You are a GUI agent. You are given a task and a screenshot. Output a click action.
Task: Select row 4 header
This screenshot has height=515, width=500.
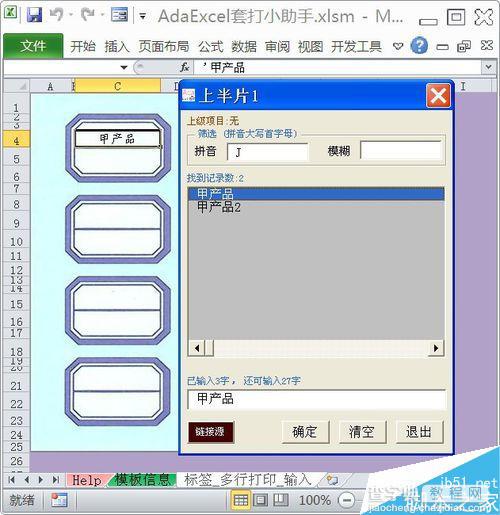tap(16, 140)
